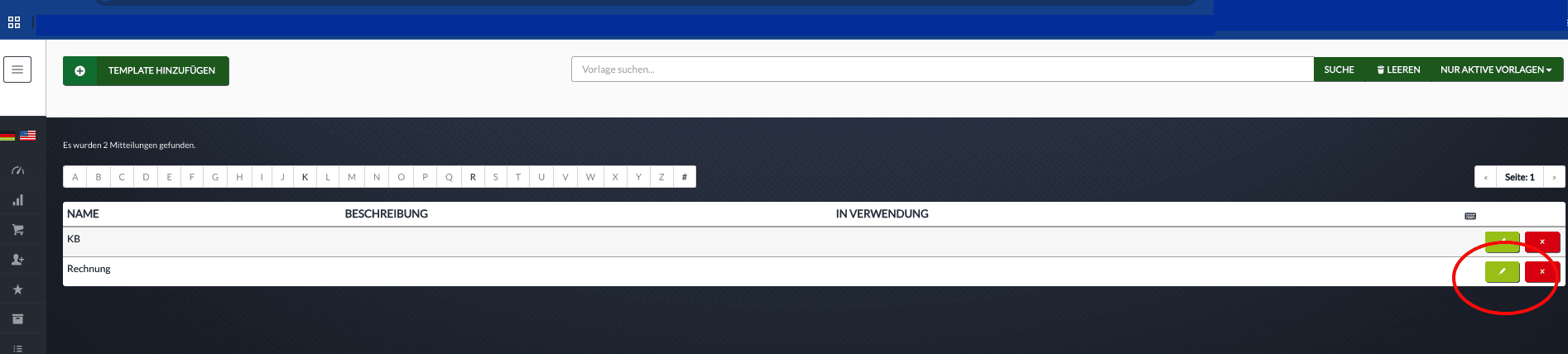
Task: Delete the Rechnung template with red X
Action: [1542, 271]
